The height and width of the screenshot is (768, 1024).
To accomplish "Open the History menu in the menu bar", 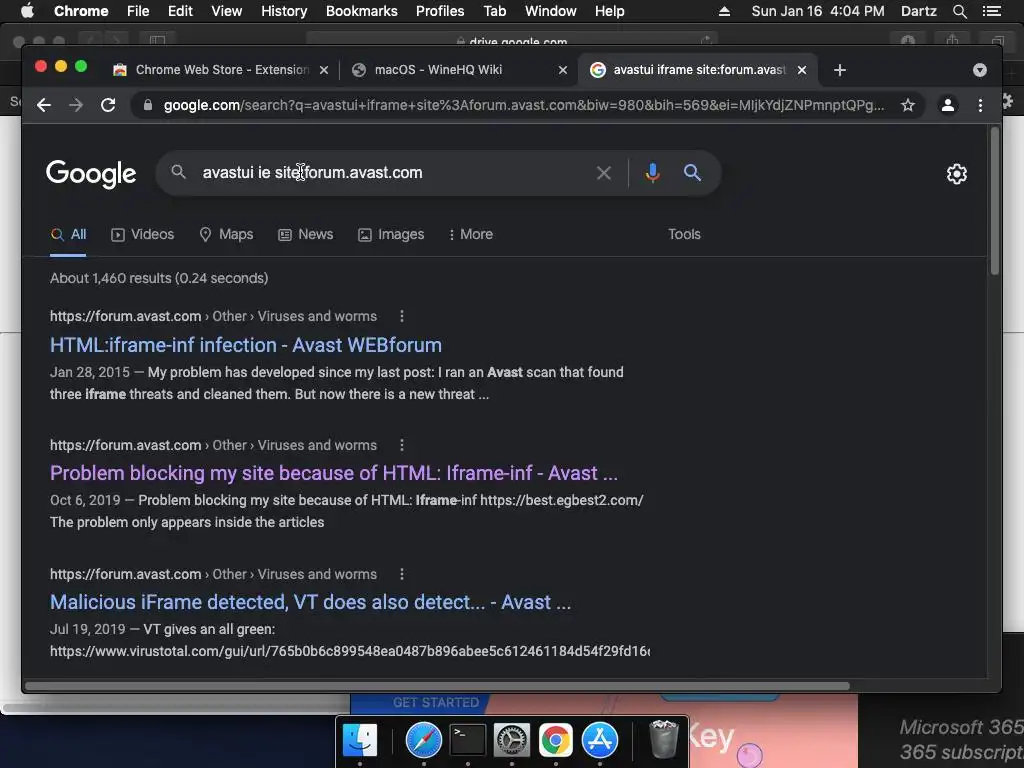I will coord(284,11).
